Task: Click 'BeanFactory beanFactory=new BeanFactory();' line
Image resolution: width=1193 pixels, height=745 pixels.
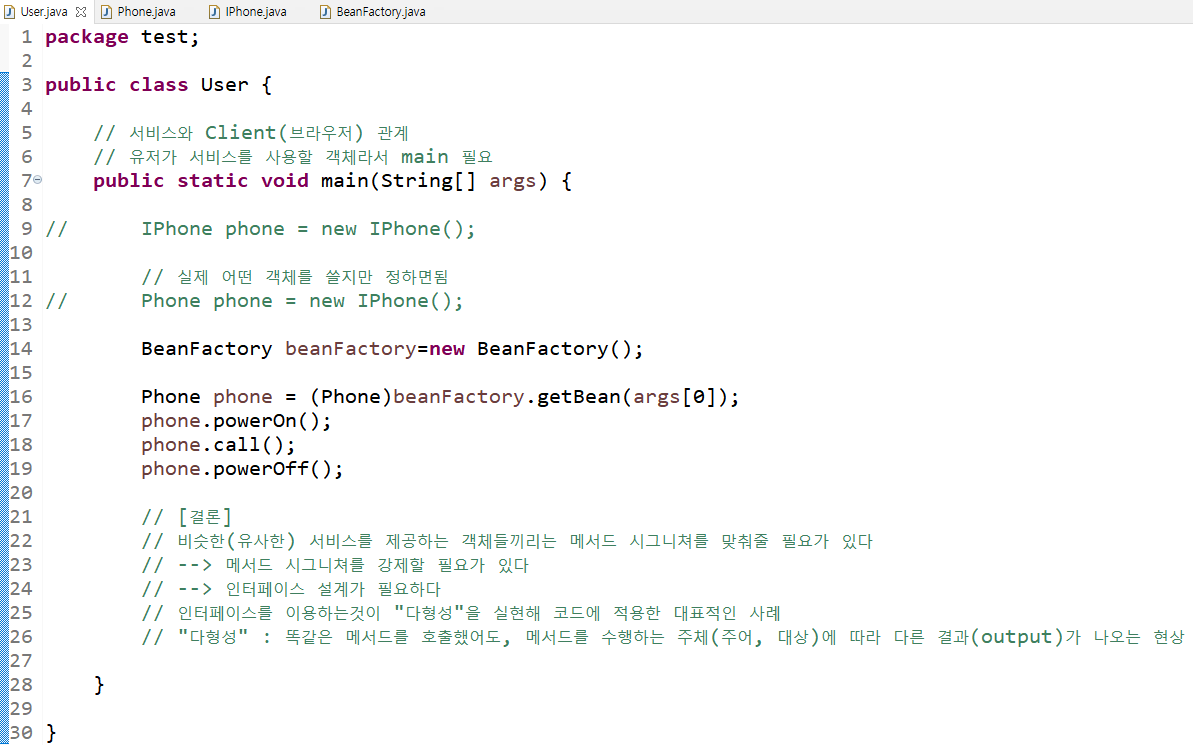Action: 392,349
